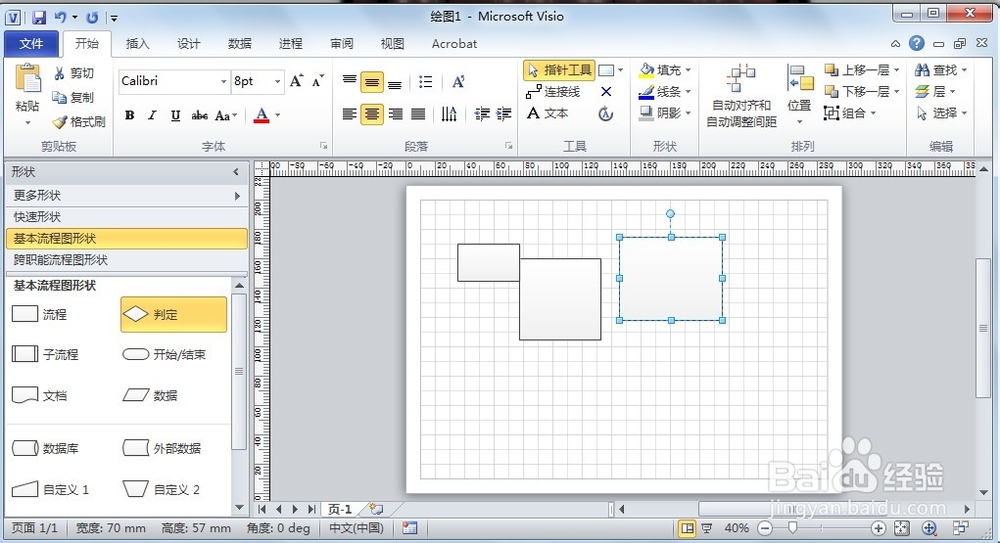Image resolution: width=1000 pixels, height=543 pixels.
Task: Select the large middle rectangle shape
Action: click(x=560, y=299)
